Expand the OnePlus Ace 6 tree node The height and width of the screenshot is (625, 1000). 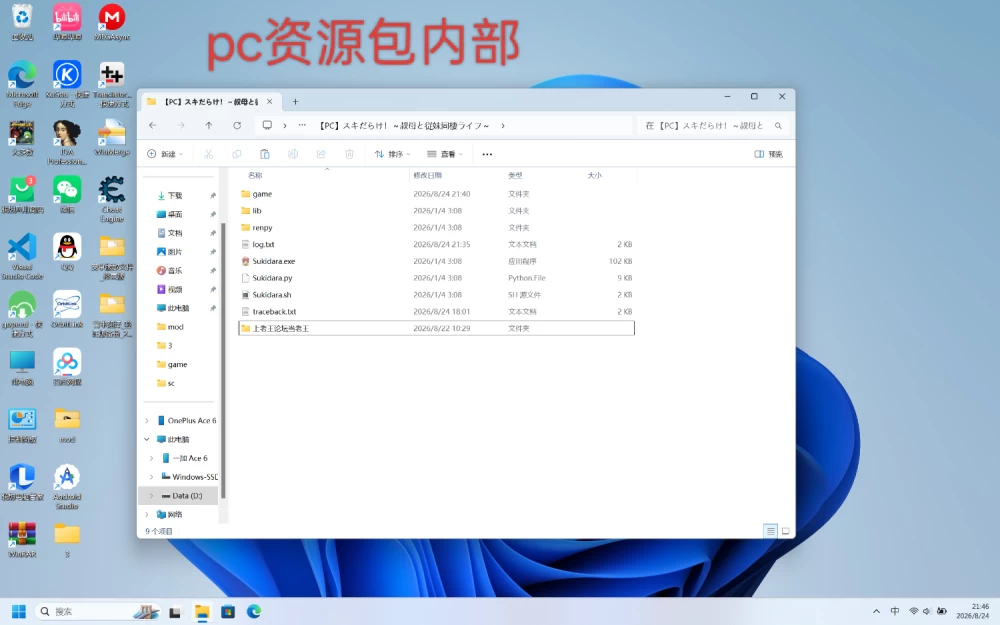(x=147, y=420)
